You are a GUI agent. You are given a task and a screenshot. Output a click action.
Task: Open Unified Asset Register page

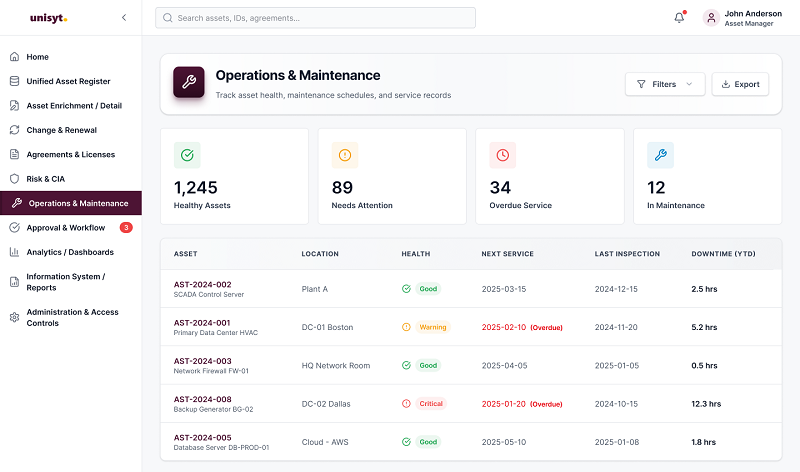pyautogui.click(x=68, y=81)
